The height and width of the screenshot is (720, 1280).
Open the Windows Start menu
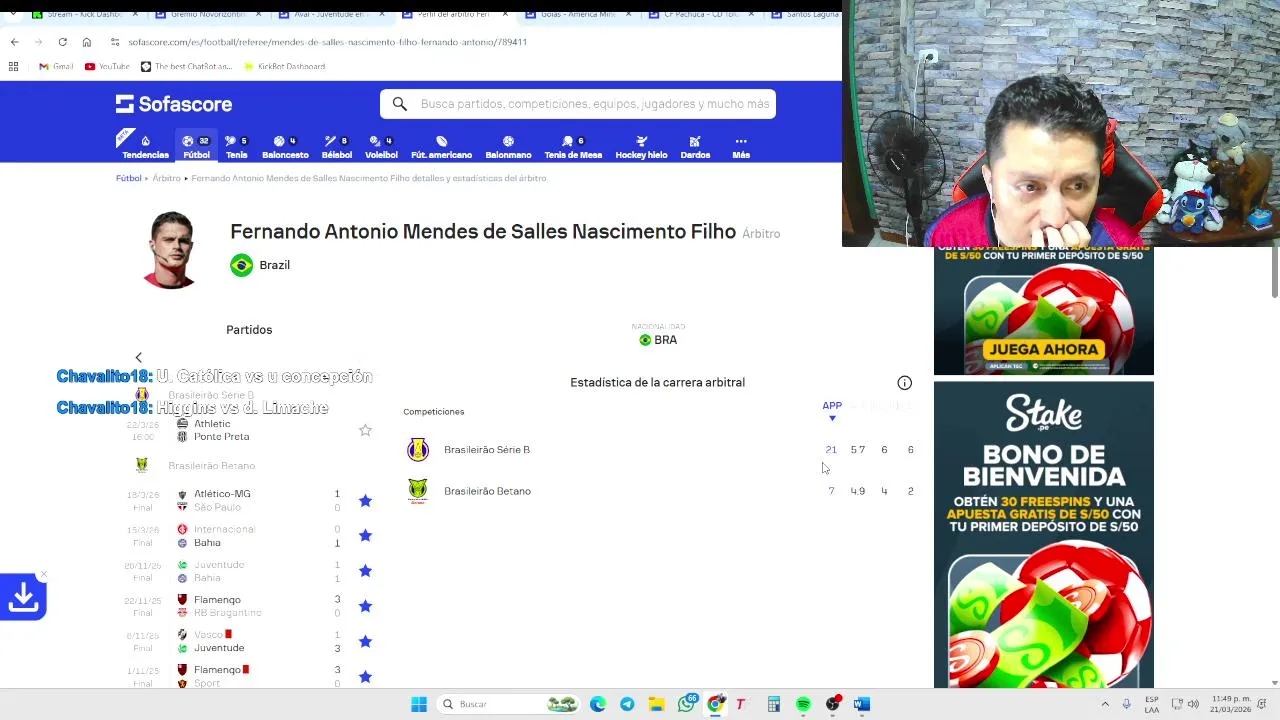tap(419, 704)
